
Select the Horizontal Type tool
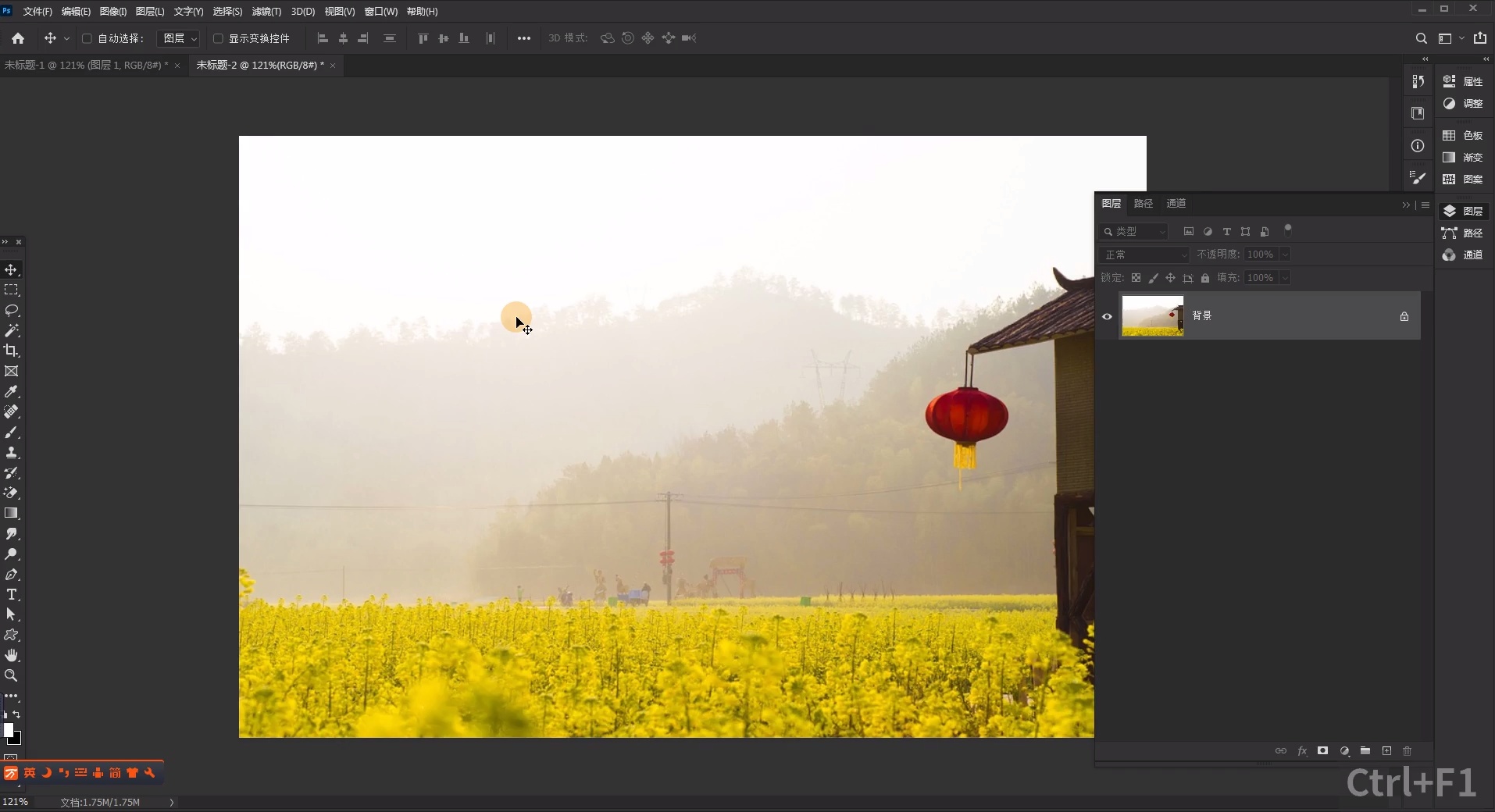[x=11, y=594]
